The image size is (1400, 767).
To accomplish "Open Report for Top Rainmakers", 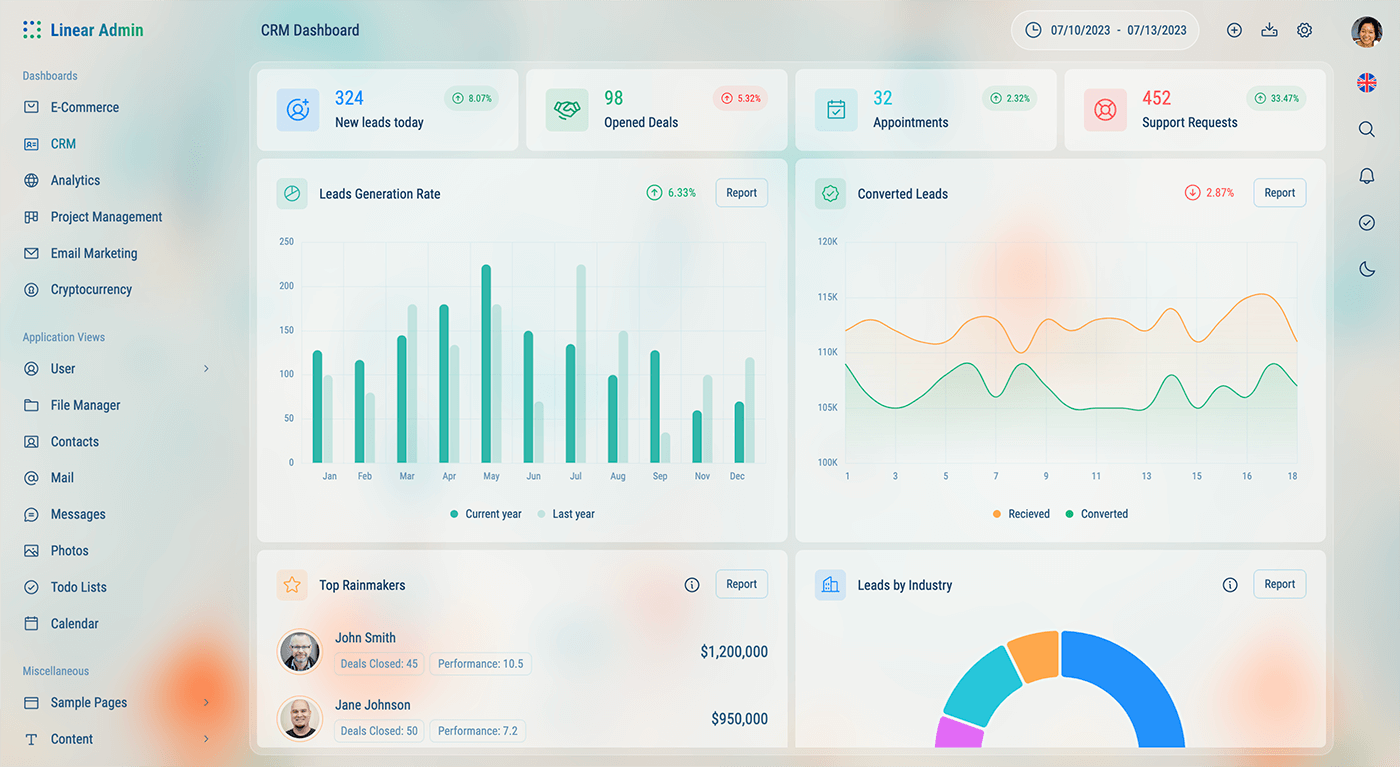I will click(741, 584).
